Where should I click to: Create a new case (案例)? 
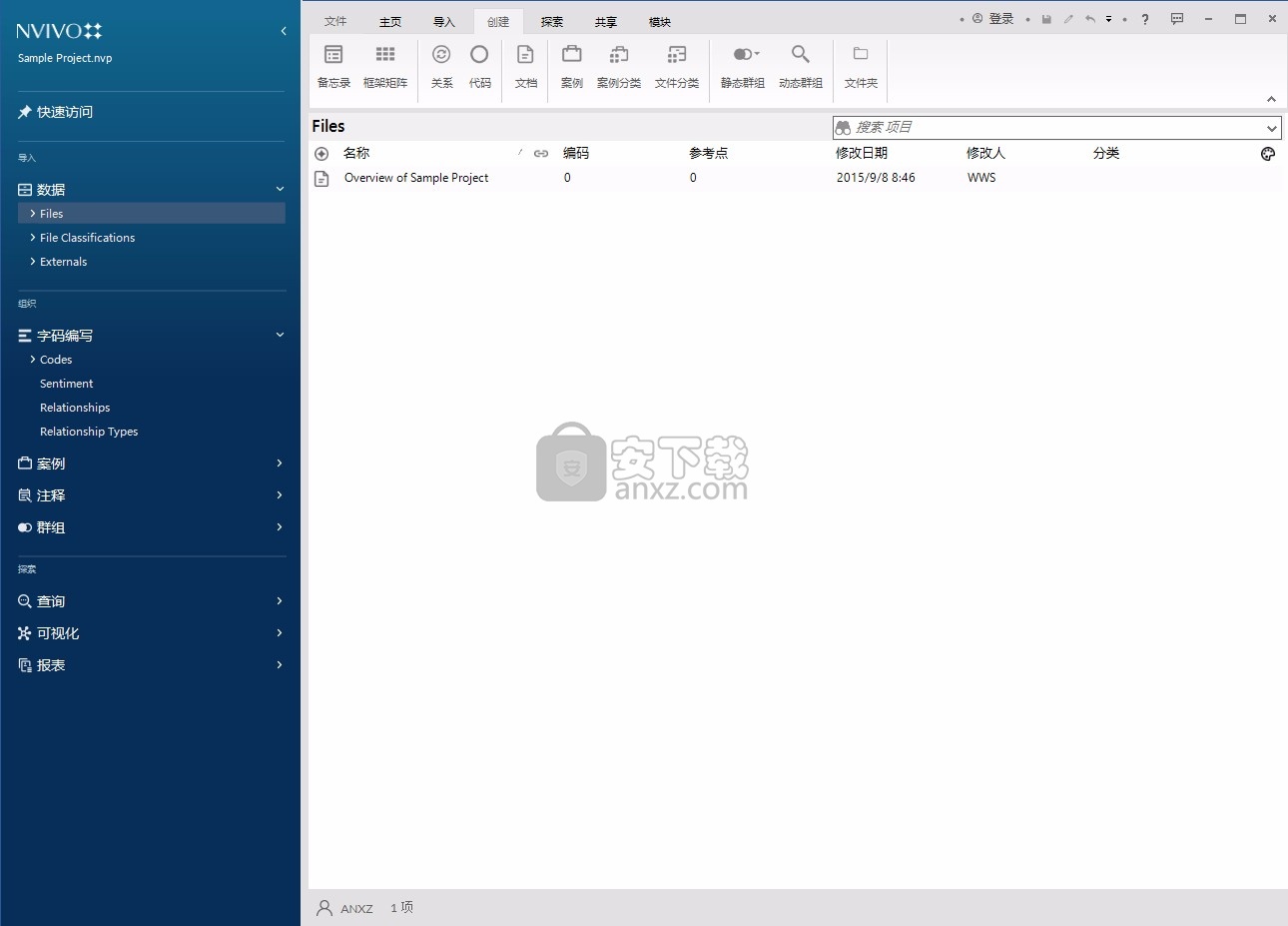point(571,67)
